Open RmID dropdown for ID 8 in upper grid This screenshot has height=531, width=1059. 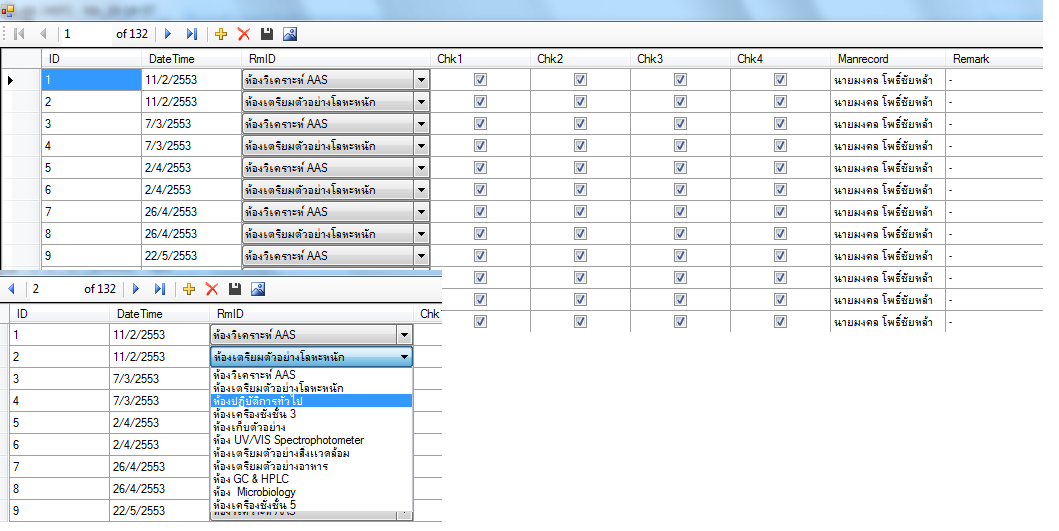[421, 234]
